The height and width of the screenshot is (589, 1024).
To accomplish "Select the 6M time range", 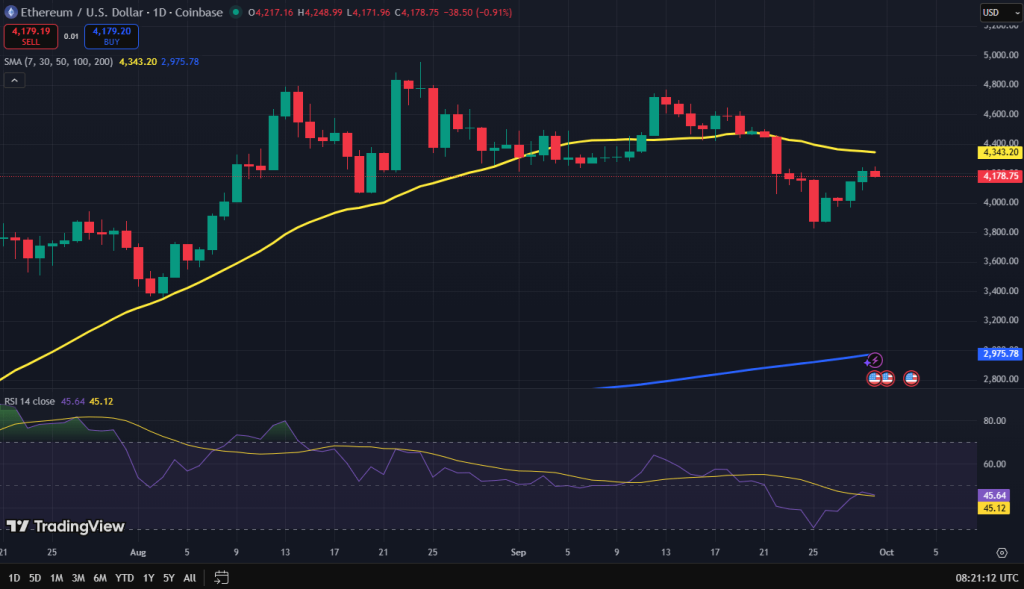I will (100, 578).
